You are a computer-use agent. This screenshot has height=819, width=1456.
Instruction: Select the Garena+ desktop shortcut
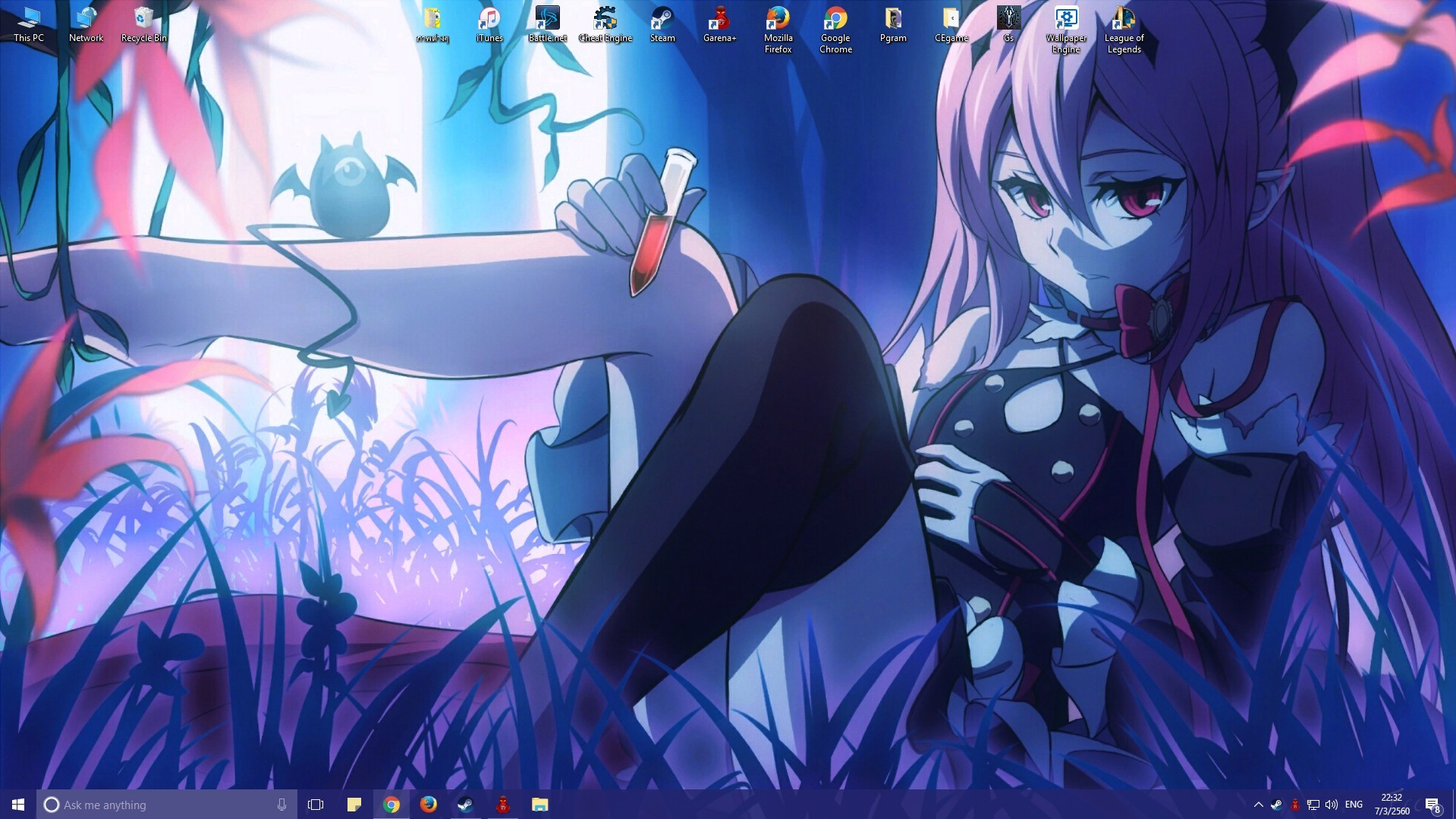(x=720, y=24)
